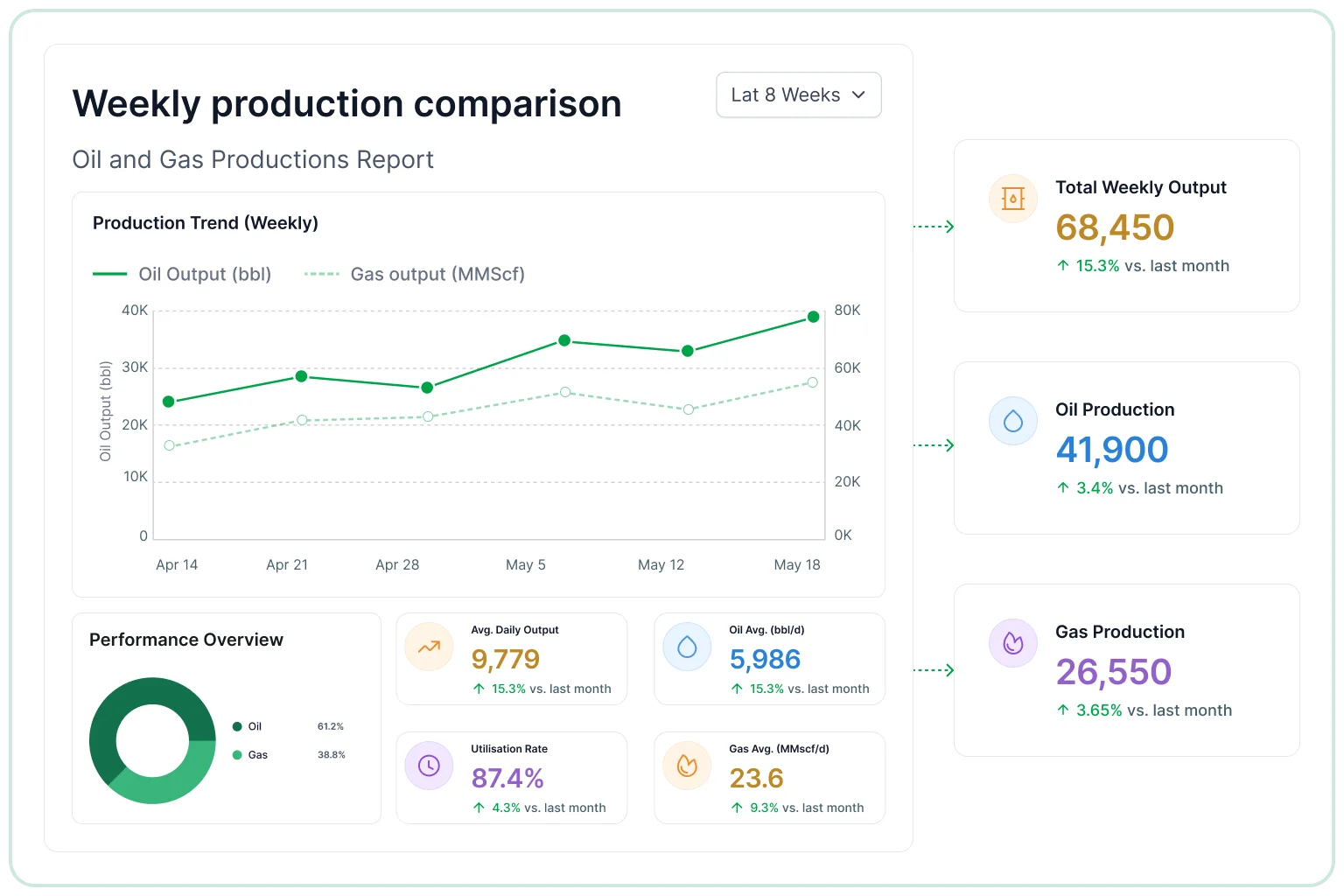Click the droplet icon for Oil Avg. (bbl/d)
Viewport: 1344px width, 896px height.
(687, 647)
